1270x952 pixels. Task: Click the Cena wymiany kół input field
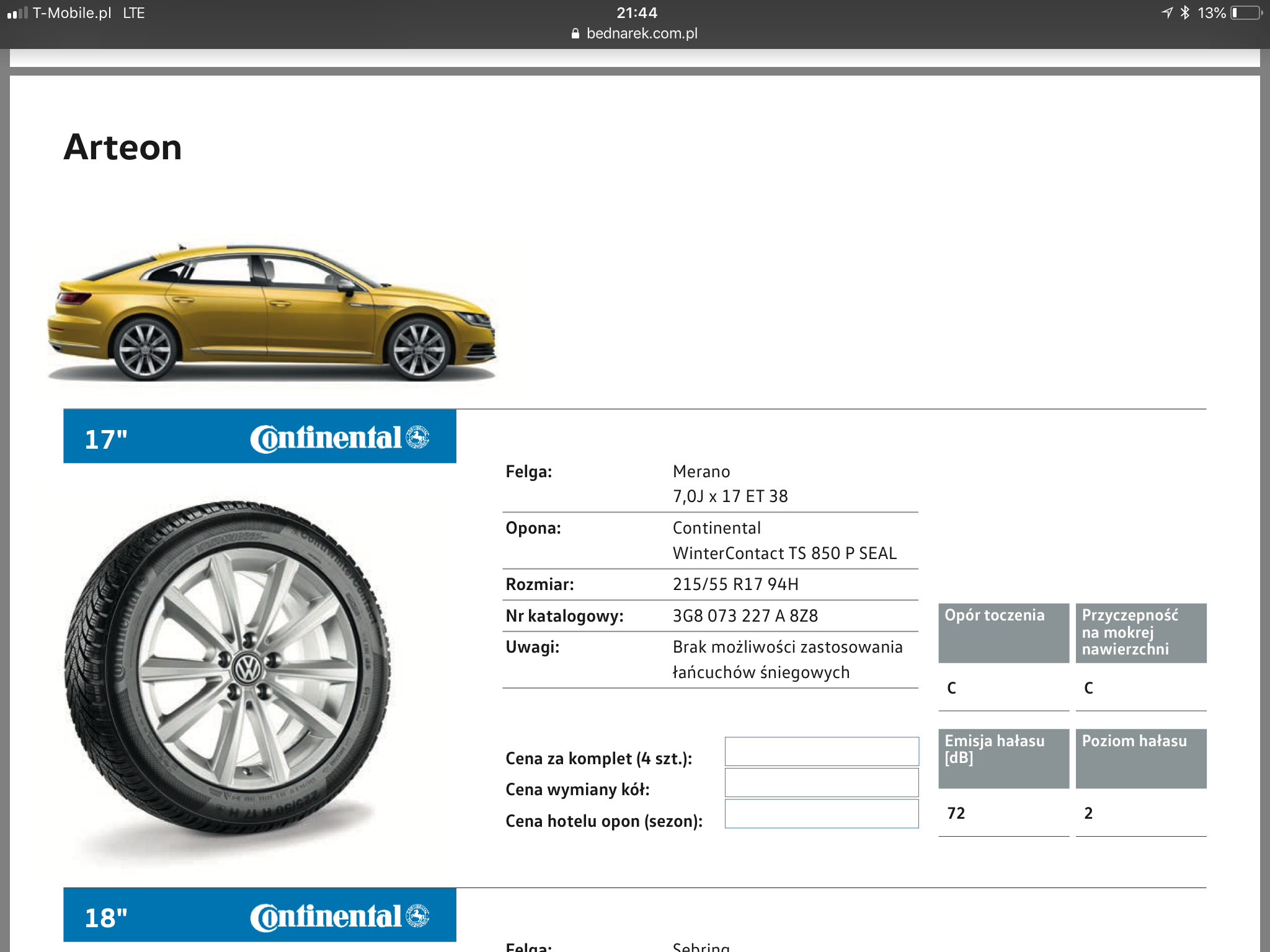pos(821,782)
